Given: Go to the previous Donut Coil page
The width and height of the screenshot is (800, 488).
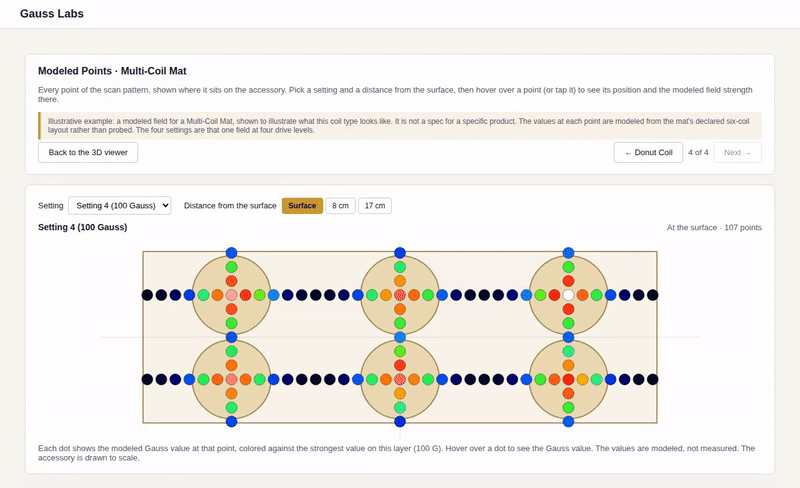Looking at the screenshot, I should [x=648, y=153].
